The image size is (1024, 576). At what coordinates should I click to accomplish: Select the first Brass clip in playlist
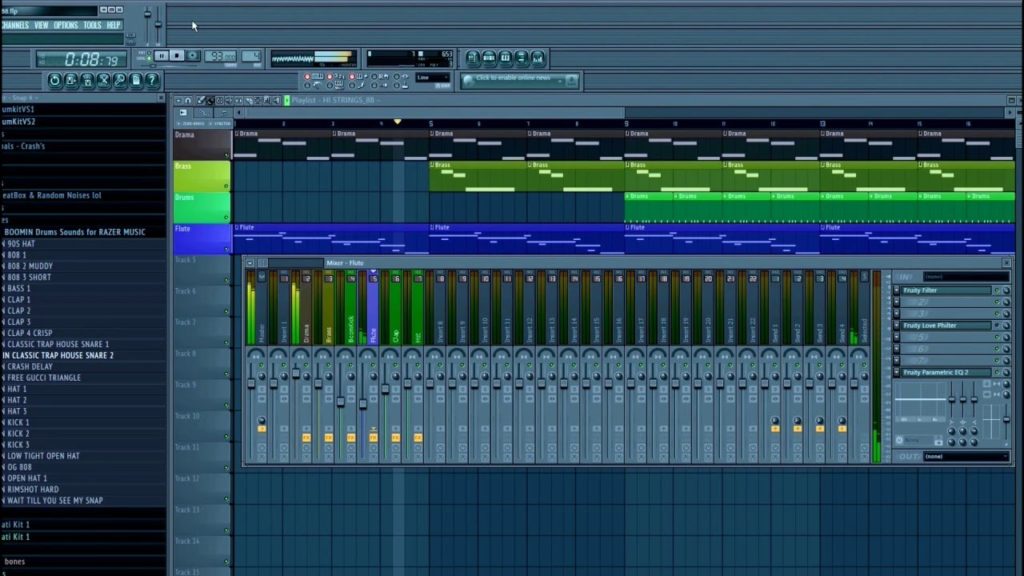(478, 176)
